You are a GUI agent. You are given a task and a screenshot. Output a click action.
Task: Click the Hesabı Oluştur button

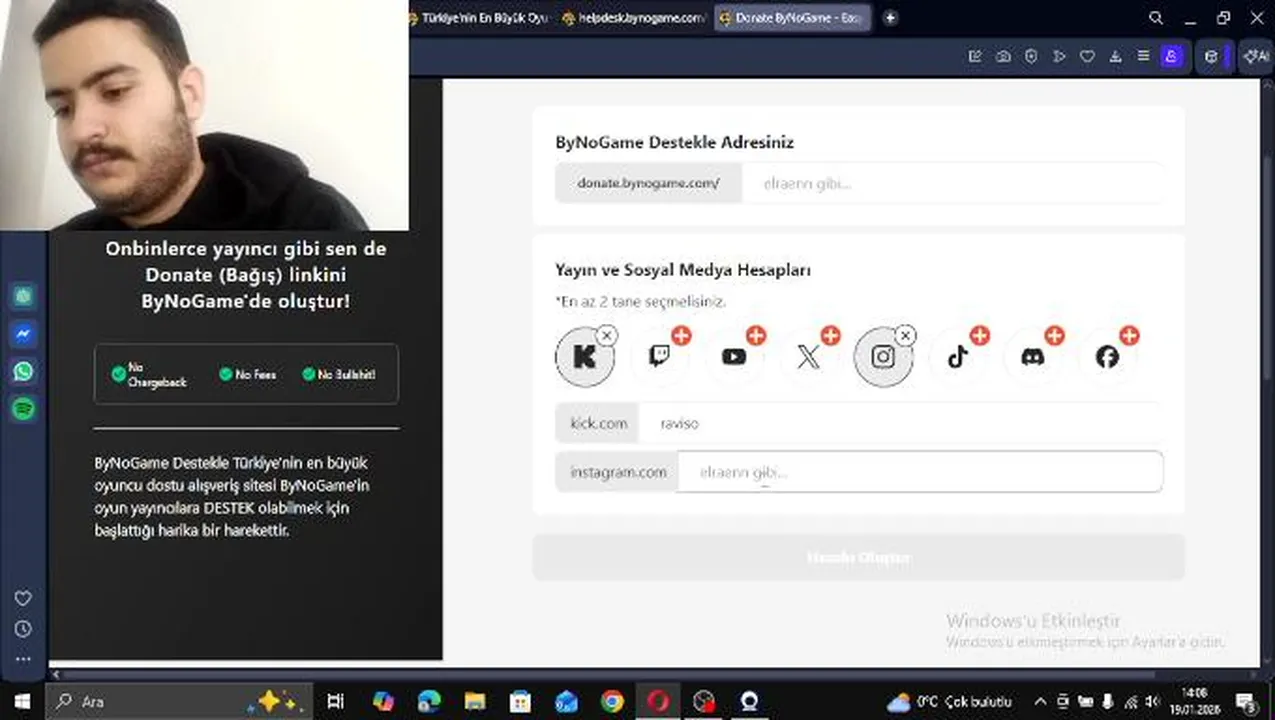click(858, 557)
